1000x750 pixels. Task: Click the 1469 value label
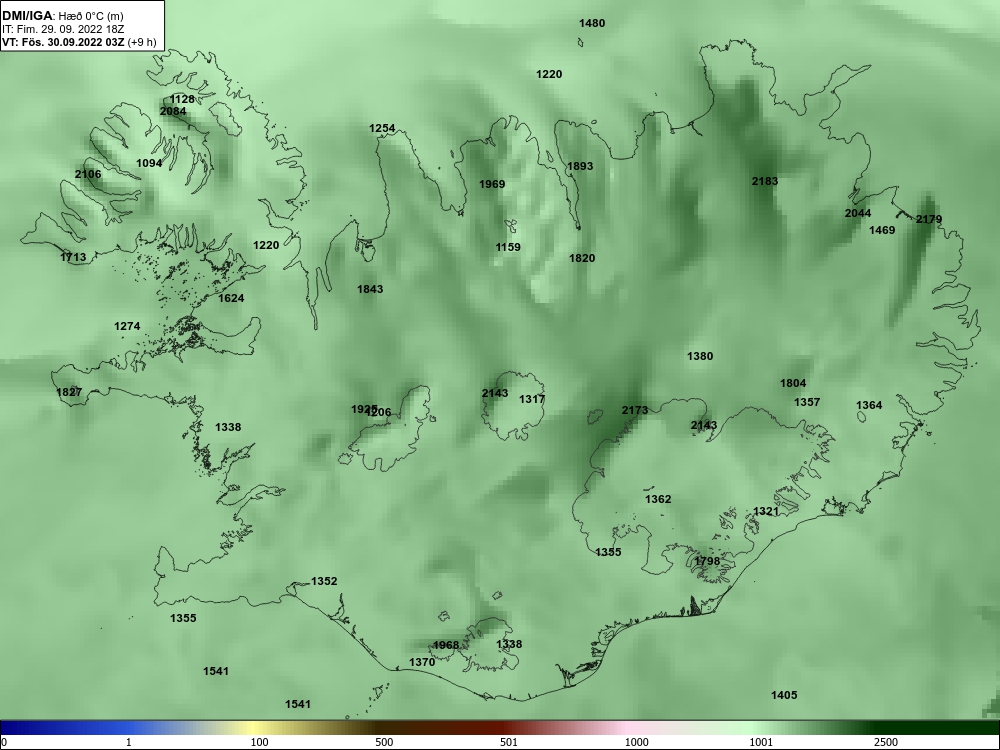point(882,230)
